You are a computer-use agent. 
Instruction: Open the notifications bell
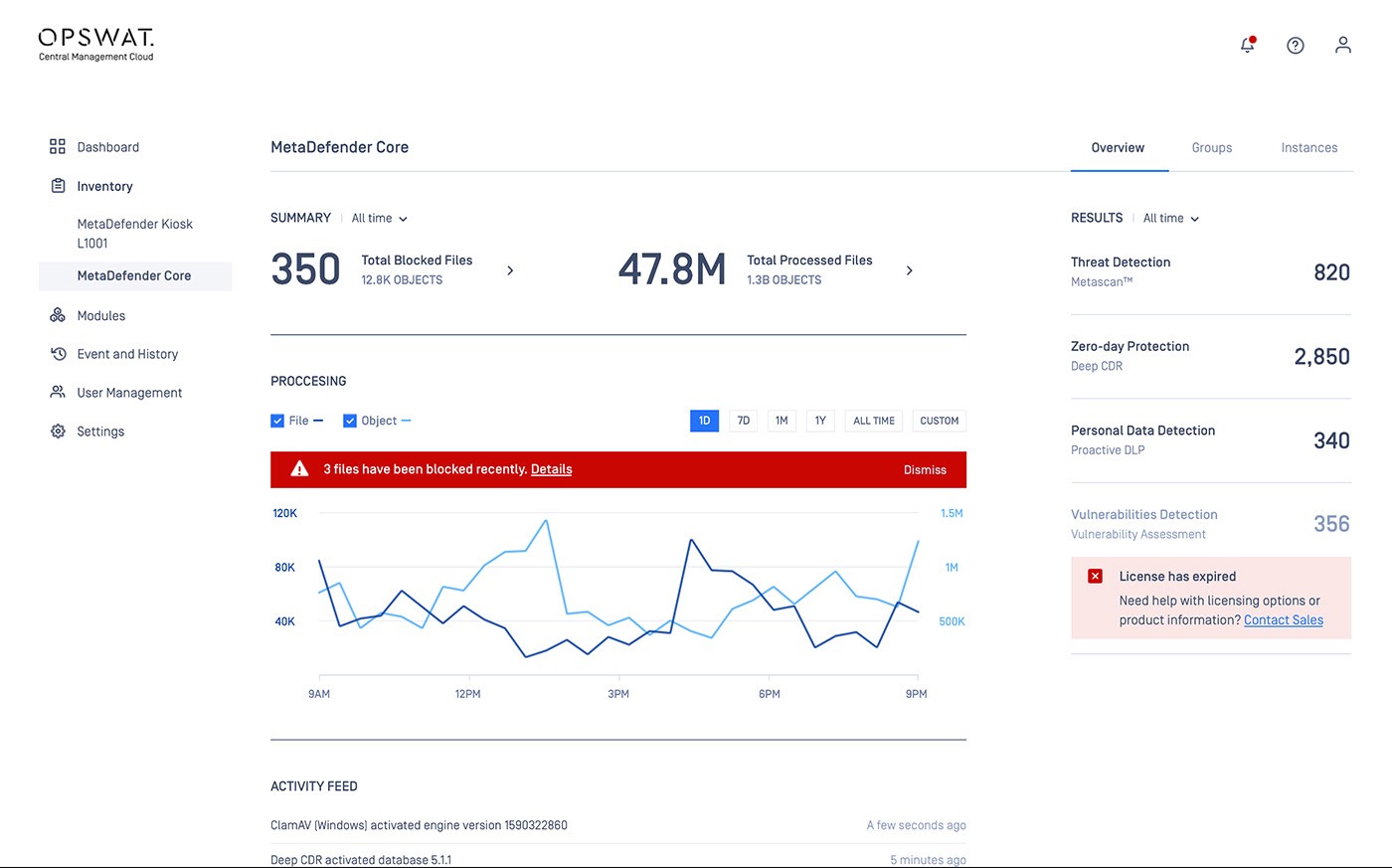click(1247, 45)
